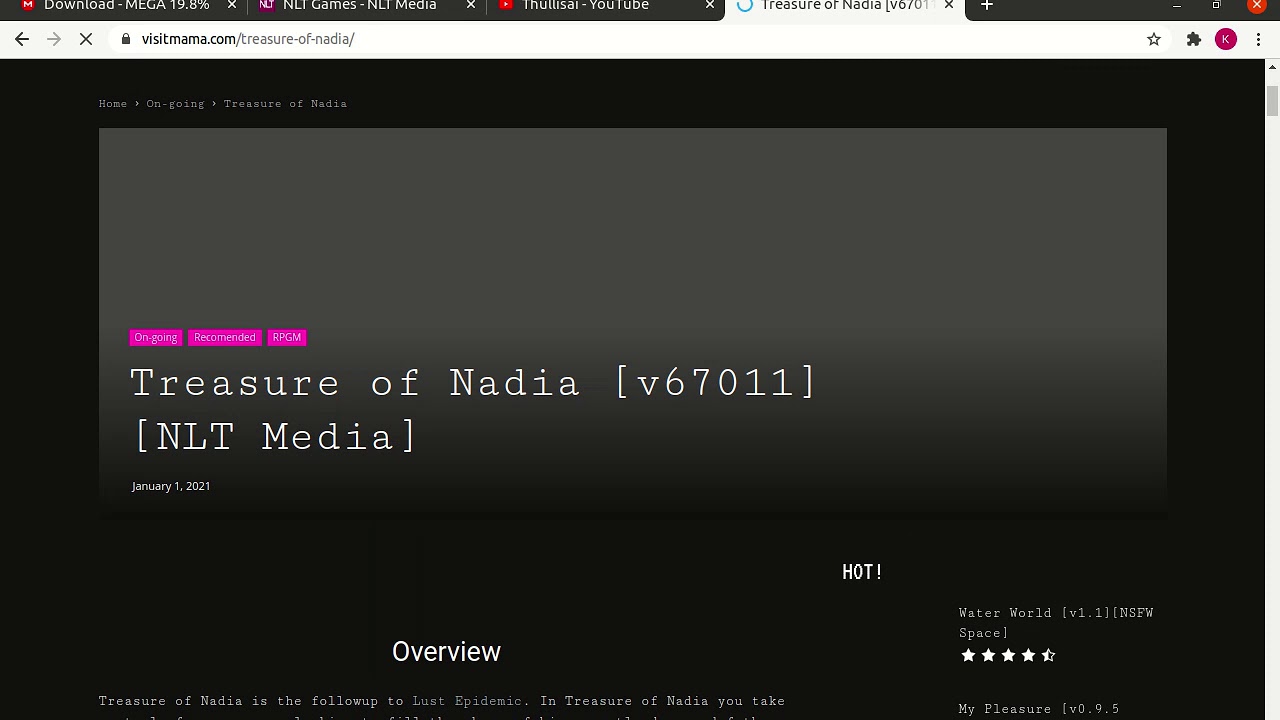Click the Treasure of Nadia page title
The image size is (1280, 720).
474,410
